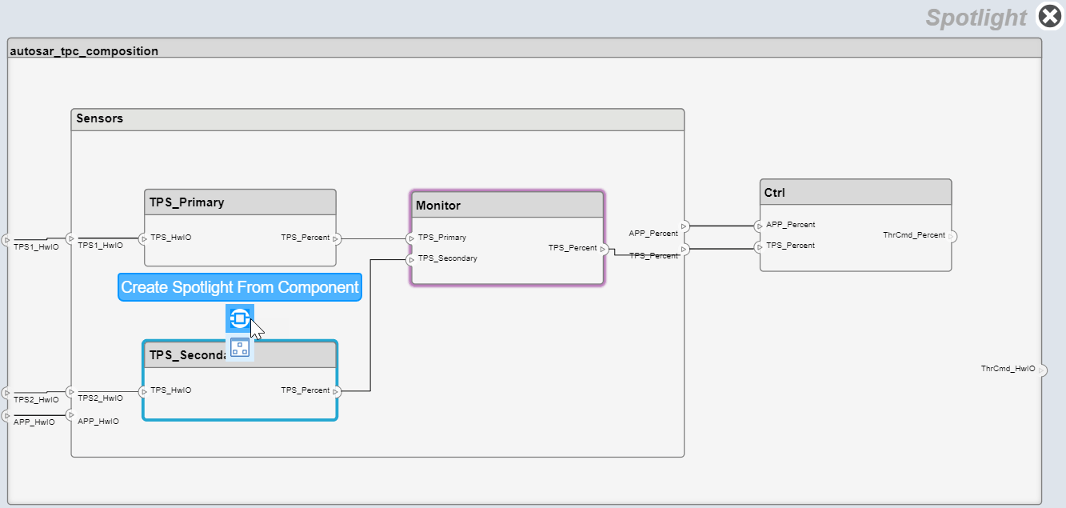Click the Create Spotlight From Component tooltip
1066x508 pixels.
239,288
